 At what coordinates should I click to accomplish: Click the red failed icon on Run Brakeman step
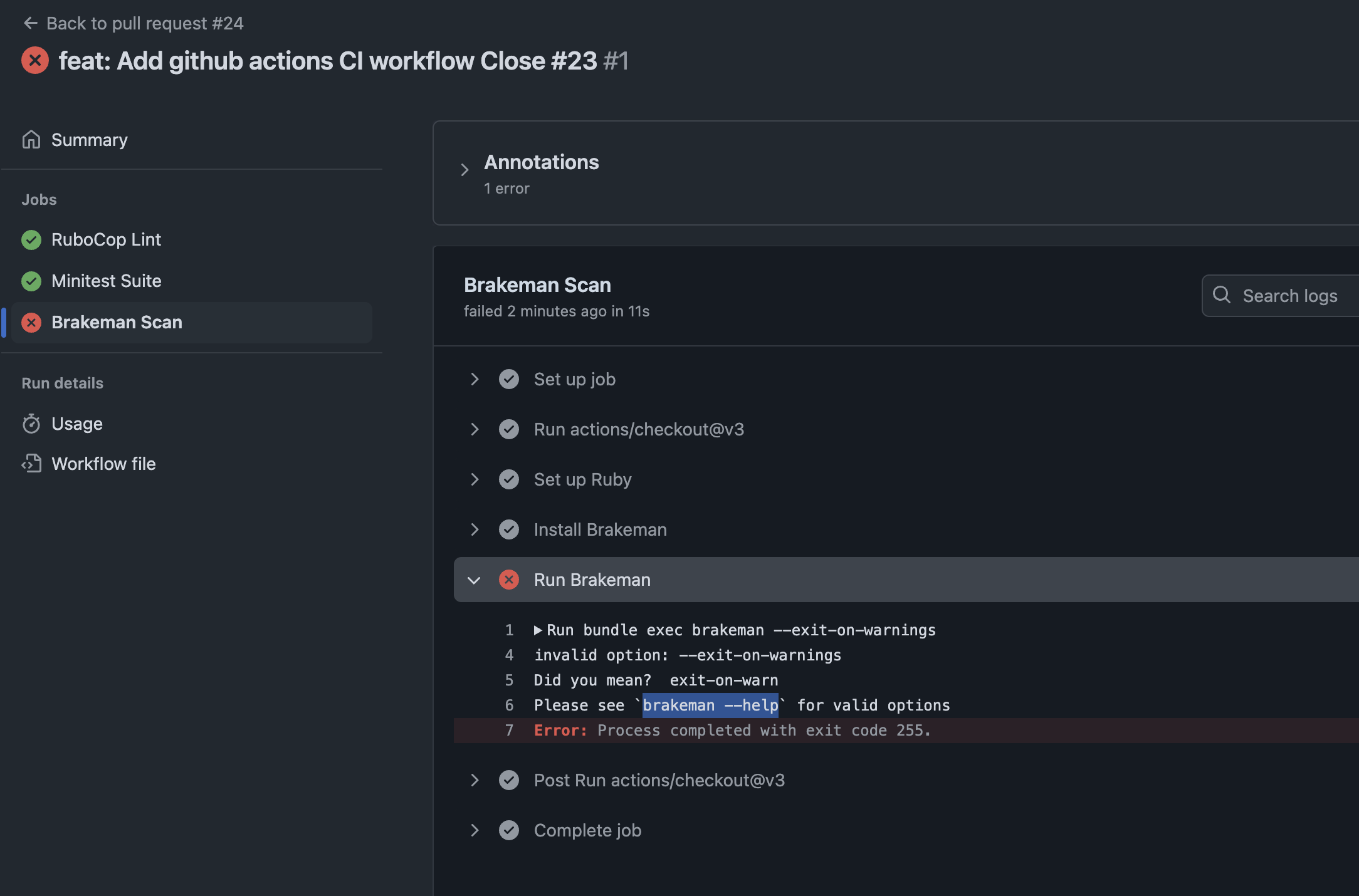click(x=509, y=580)
